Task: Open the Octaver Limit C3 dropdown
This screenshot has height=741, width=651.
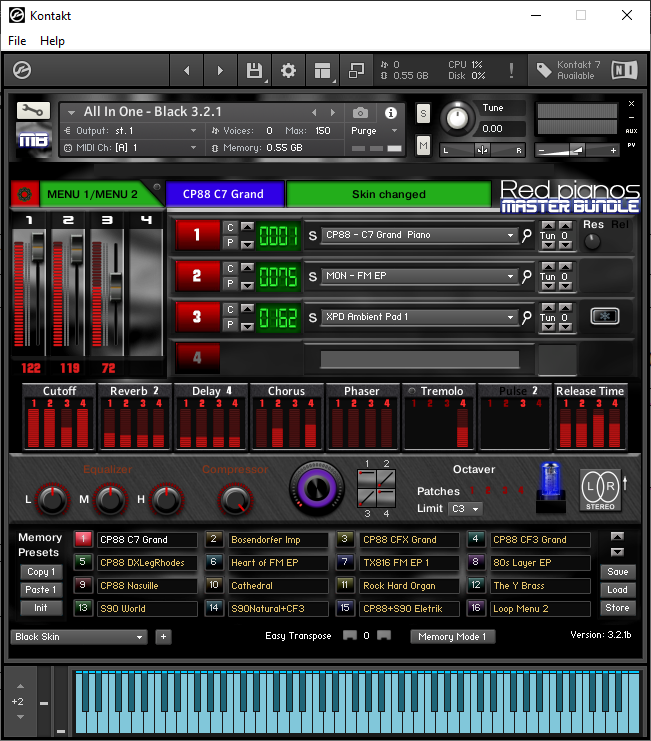Action: [465, 509]
